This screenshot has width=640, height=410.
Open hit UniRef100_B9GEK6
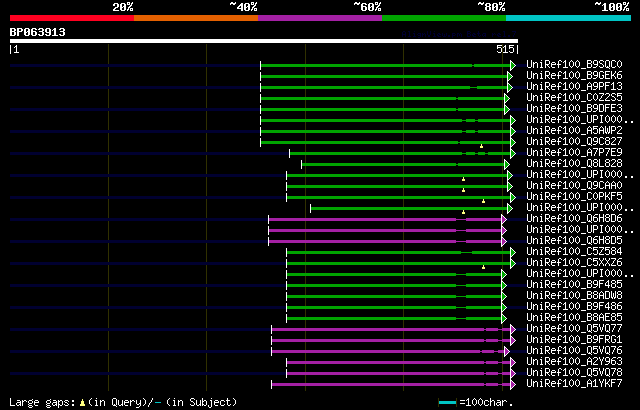pyautogui.click(x=574, y=75)
